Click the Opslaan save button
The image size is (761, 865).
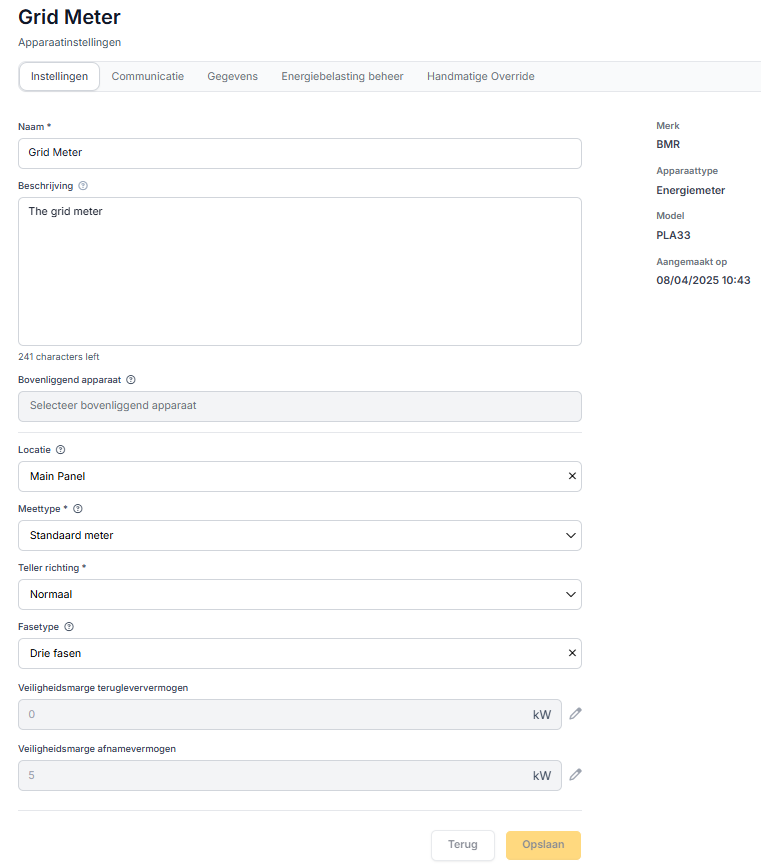[543, 845]
